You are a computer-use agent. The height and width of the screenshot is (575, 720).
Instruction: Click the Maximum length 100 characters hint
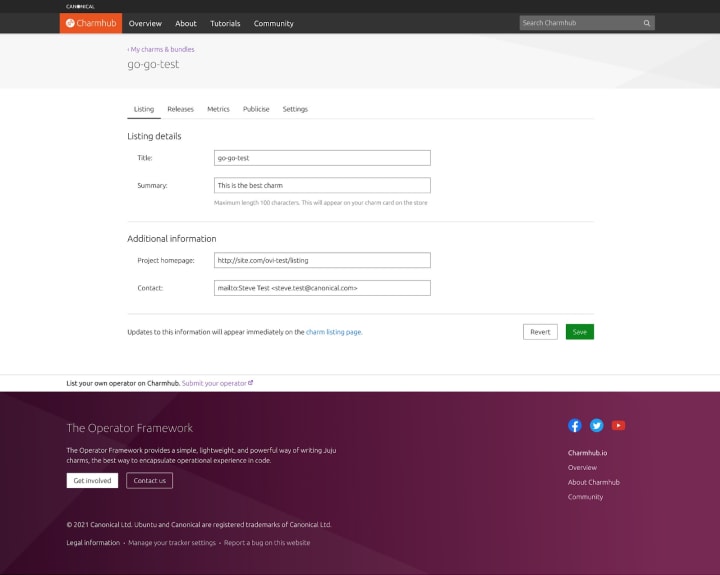[x=321, y=203]
